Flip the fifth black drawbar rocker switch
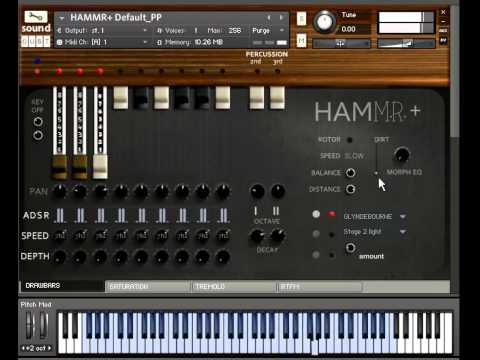The height and width of the screenshot is (360, 480). pyautogui.click(x=141, y=98)
